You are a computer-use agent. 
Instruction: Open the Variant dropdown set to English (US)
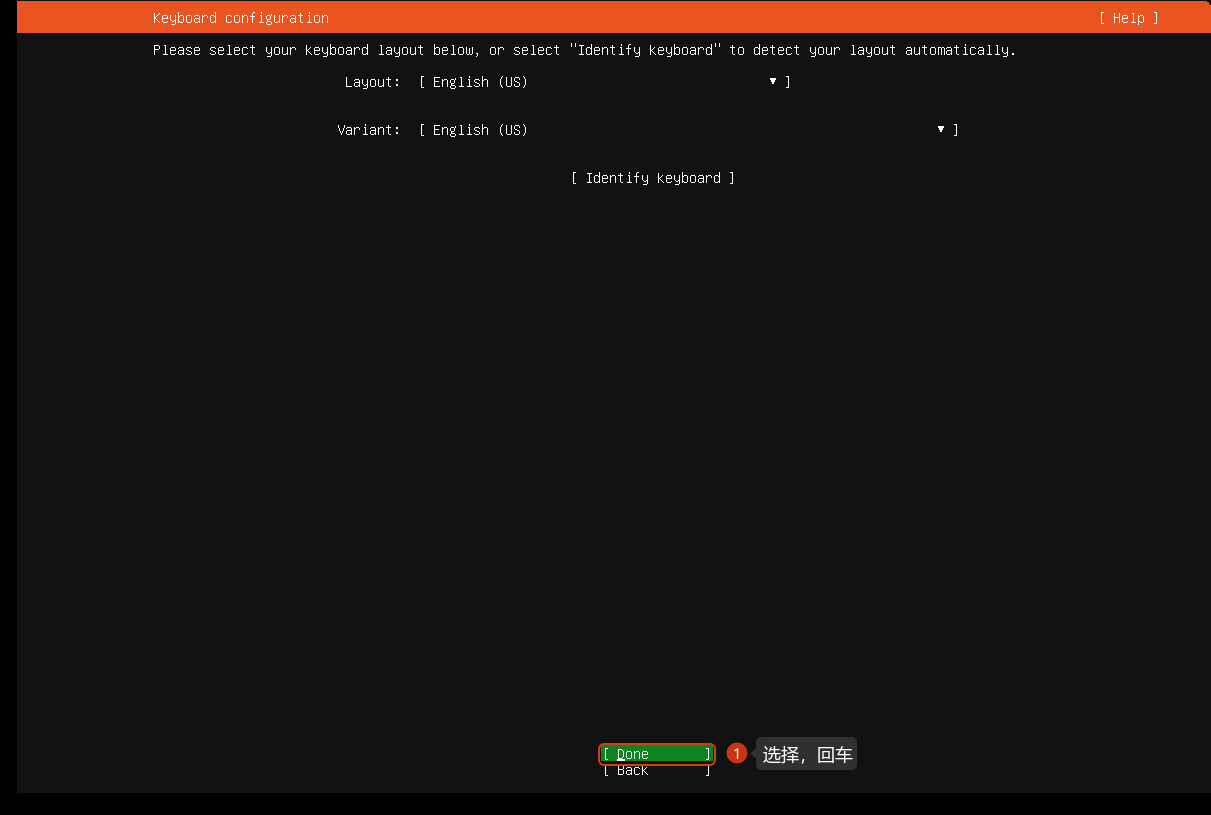(689, 130)
